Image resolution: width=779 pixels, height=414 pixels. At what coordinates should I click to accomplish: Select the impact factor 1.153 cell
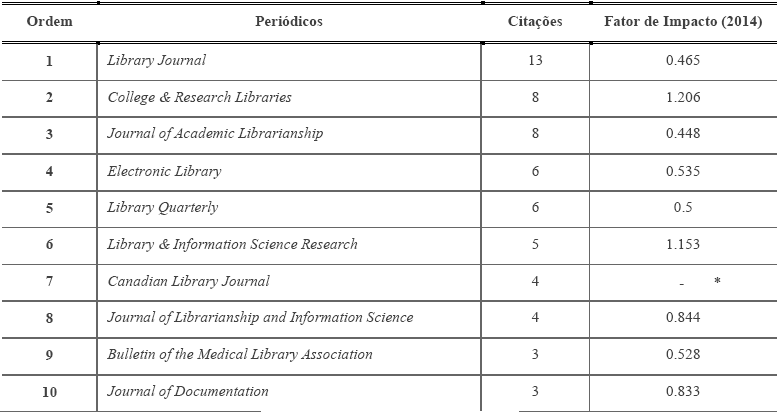[683, 245]
